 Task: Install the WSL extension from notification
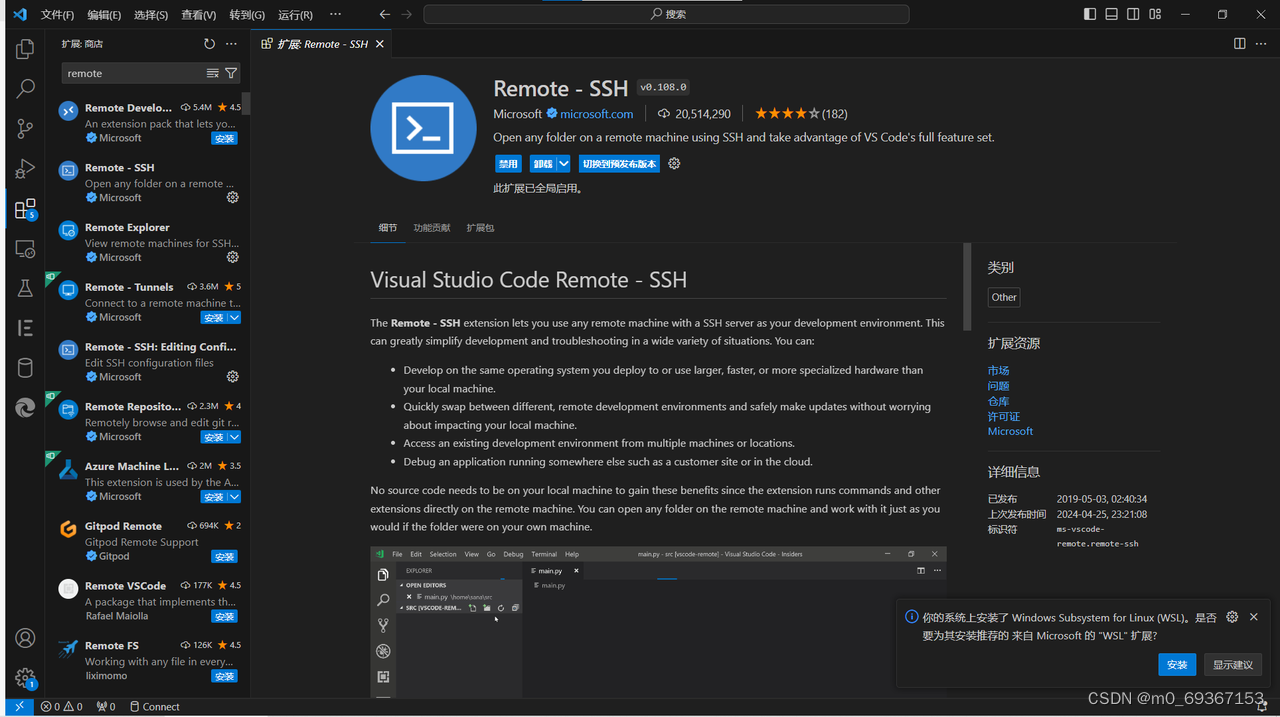click(1177, 665)
